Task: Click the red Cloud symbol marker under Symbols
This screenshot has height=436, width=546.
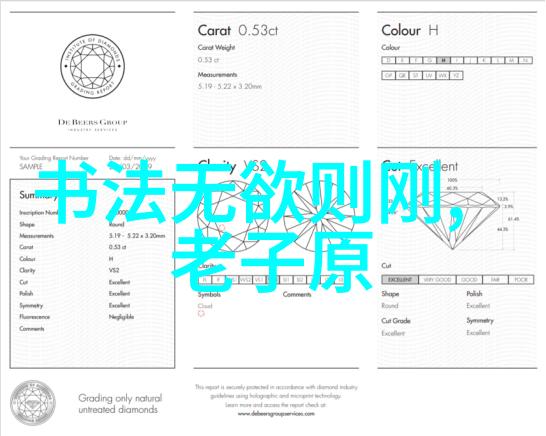Action: (x=201, y=314)
